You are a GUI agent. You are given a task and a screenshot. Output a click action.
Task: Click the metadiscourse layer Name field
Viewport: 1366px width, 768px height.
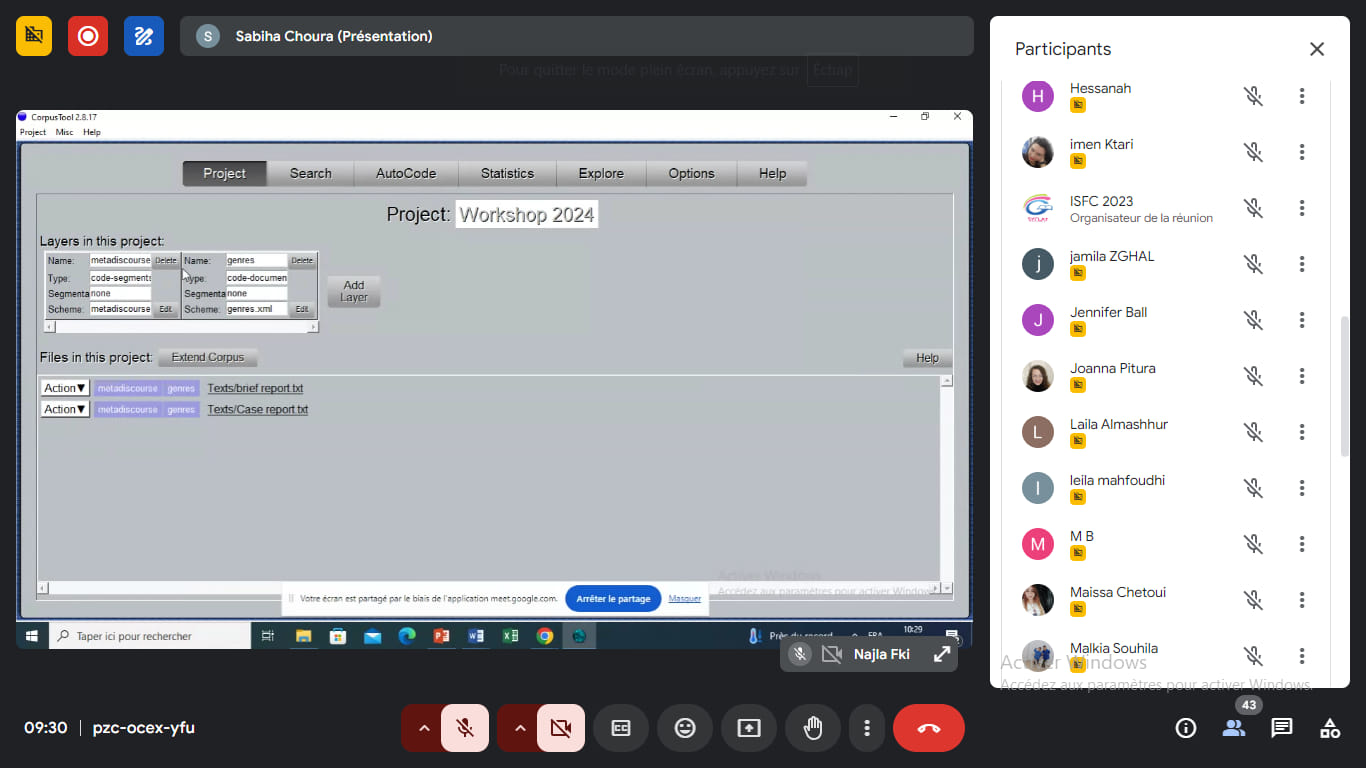(x=120, y=260)
